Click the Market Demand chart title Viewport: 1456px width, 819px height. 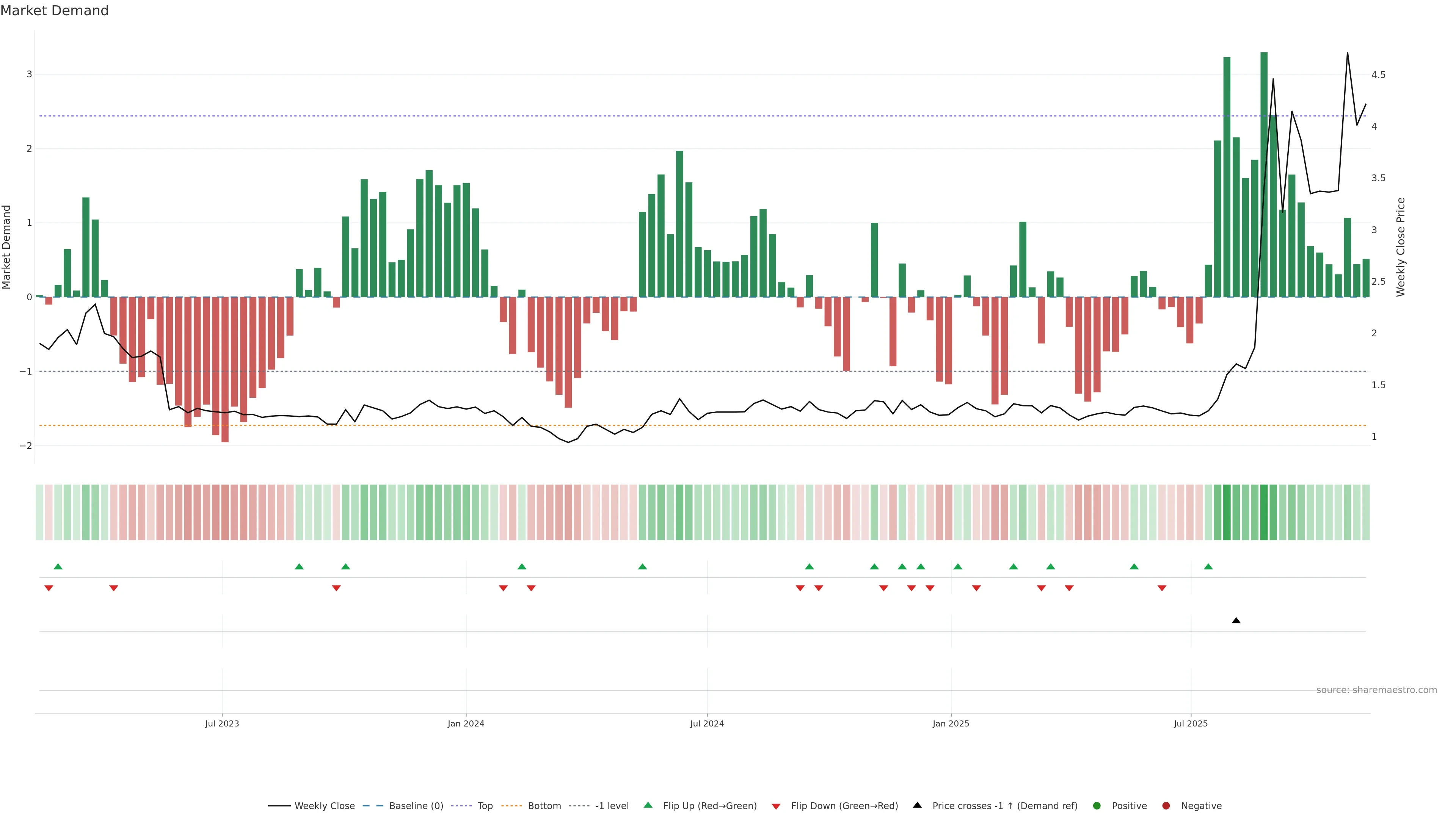click(54, 11)
